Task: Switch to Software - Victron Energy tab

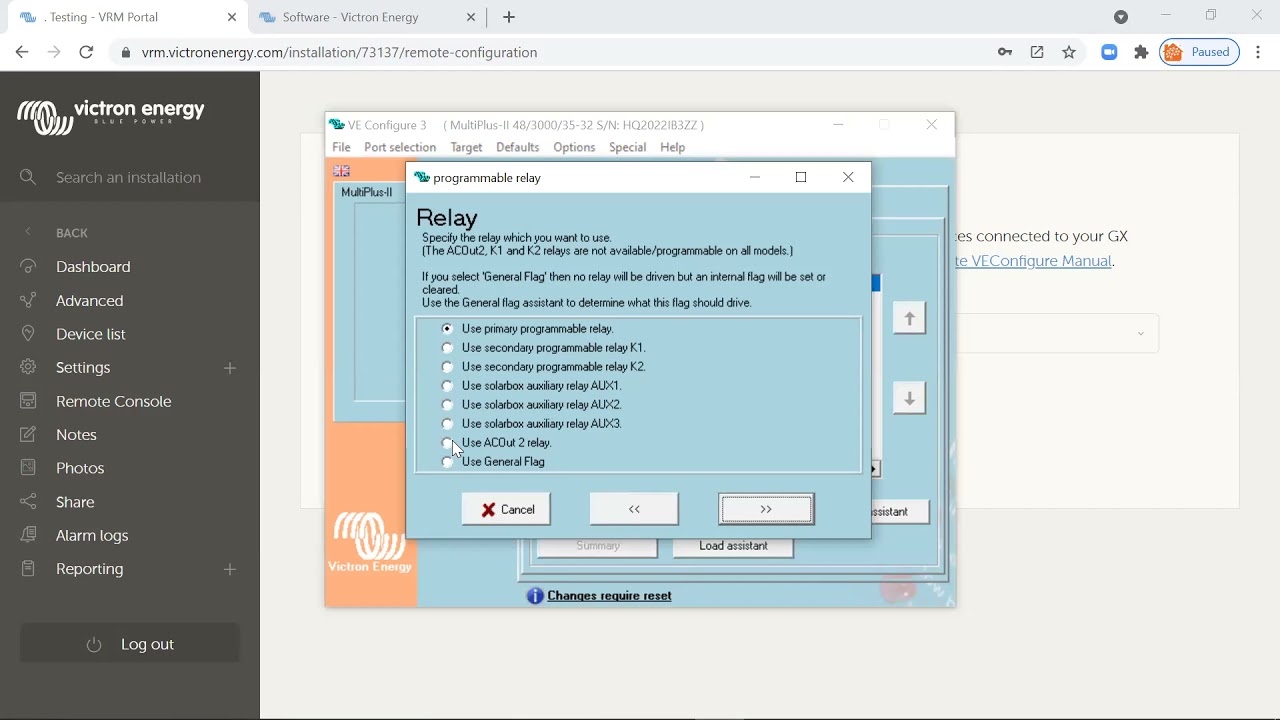Action: tap(366, 17)
